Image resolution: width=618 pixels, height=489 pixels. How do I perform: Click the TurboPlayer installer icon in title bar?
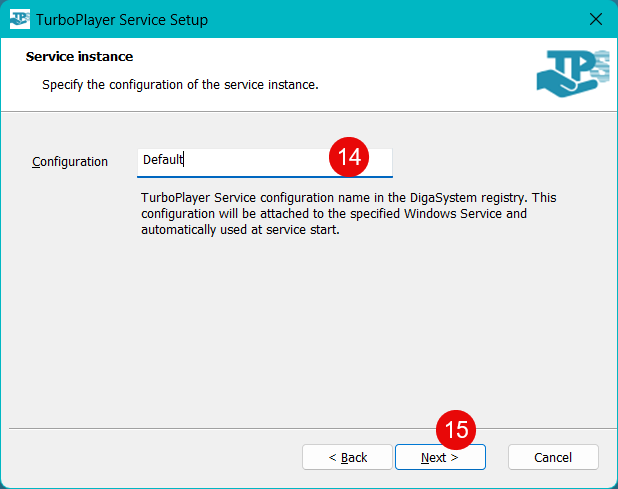[19, 19]
